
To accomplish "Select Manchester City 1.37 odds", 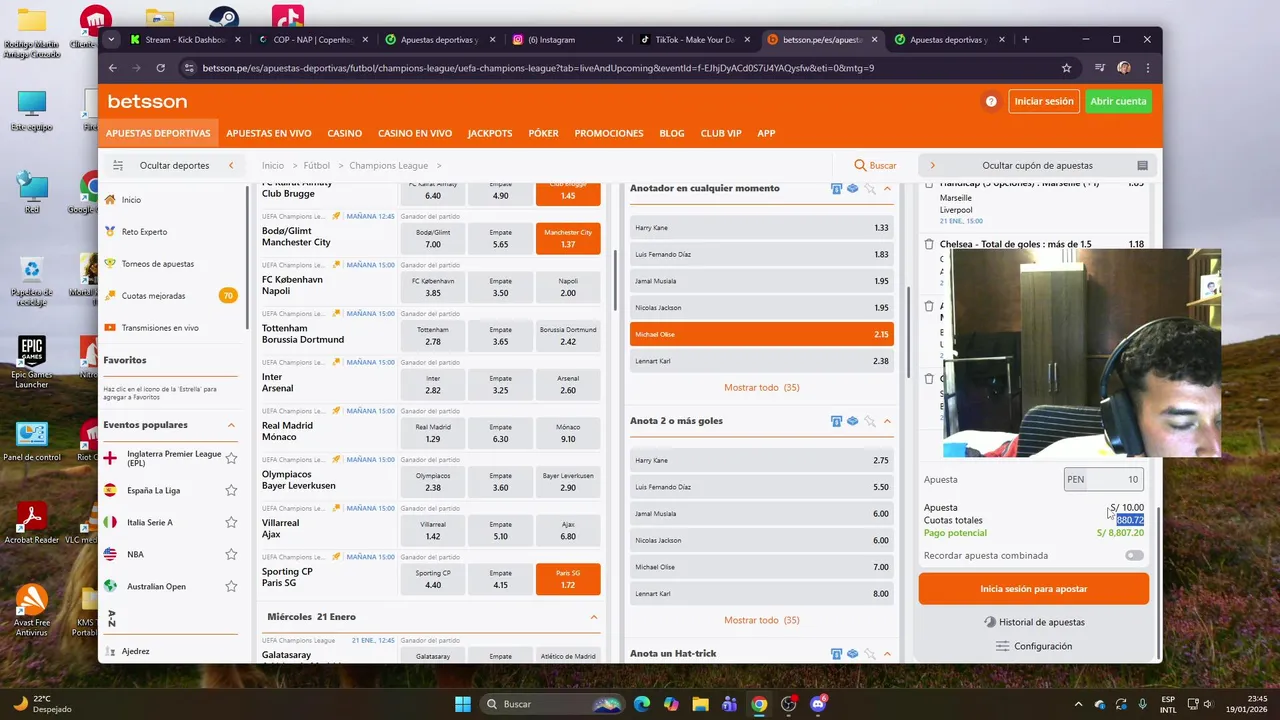I will [568, 238].
